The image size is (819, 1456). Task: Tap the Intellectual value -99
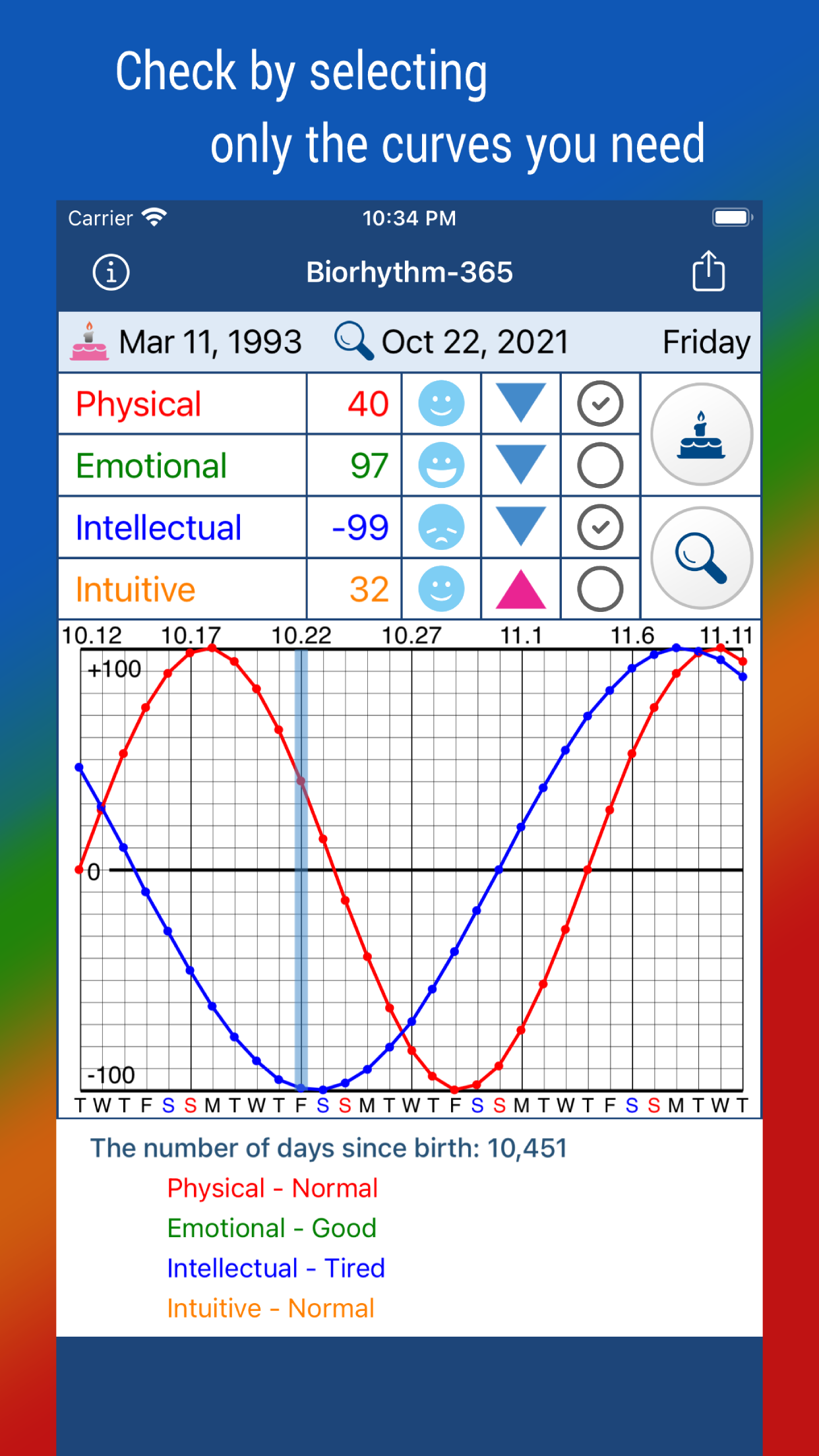(361, 528)
